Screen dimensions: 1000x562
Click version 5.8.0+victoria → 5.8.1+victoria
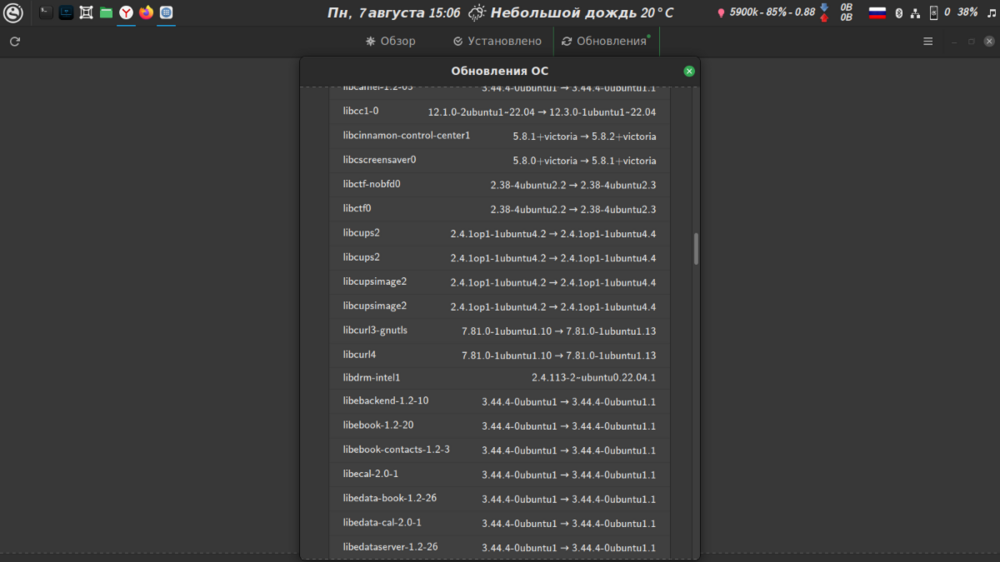point(584,161)
